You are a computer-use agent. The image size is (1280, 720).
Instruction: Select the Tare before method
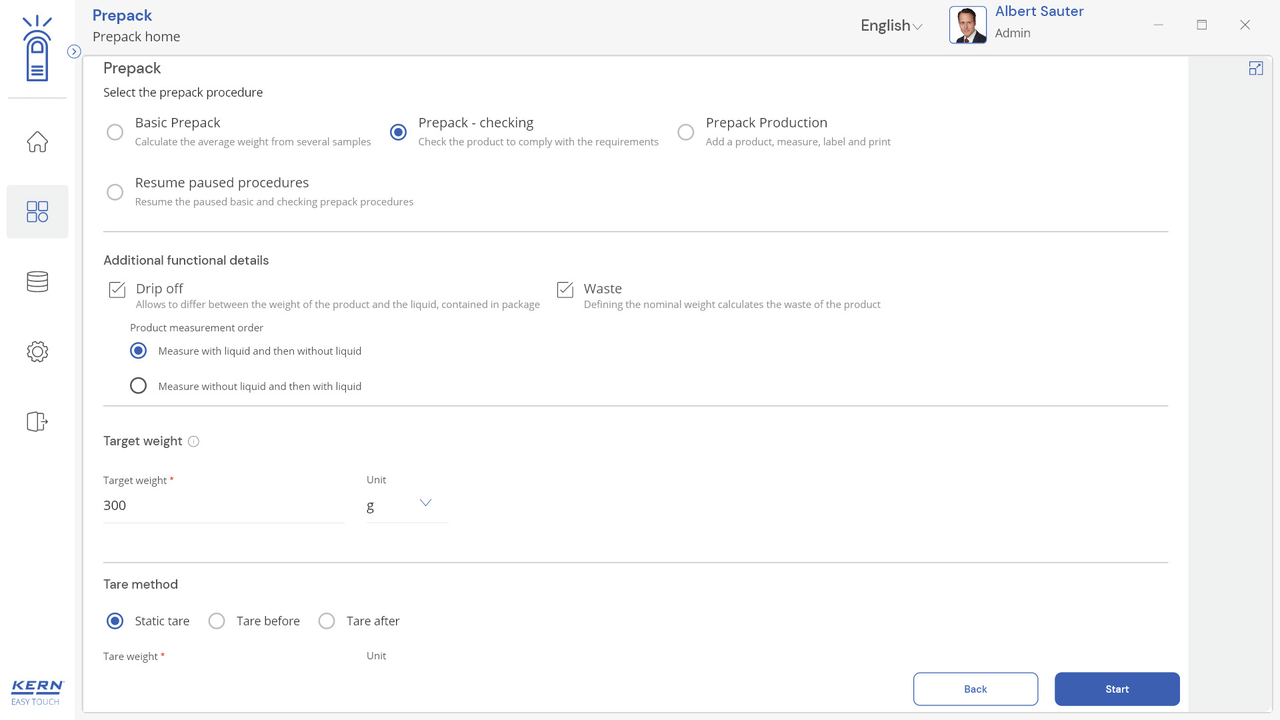point(217,621)
